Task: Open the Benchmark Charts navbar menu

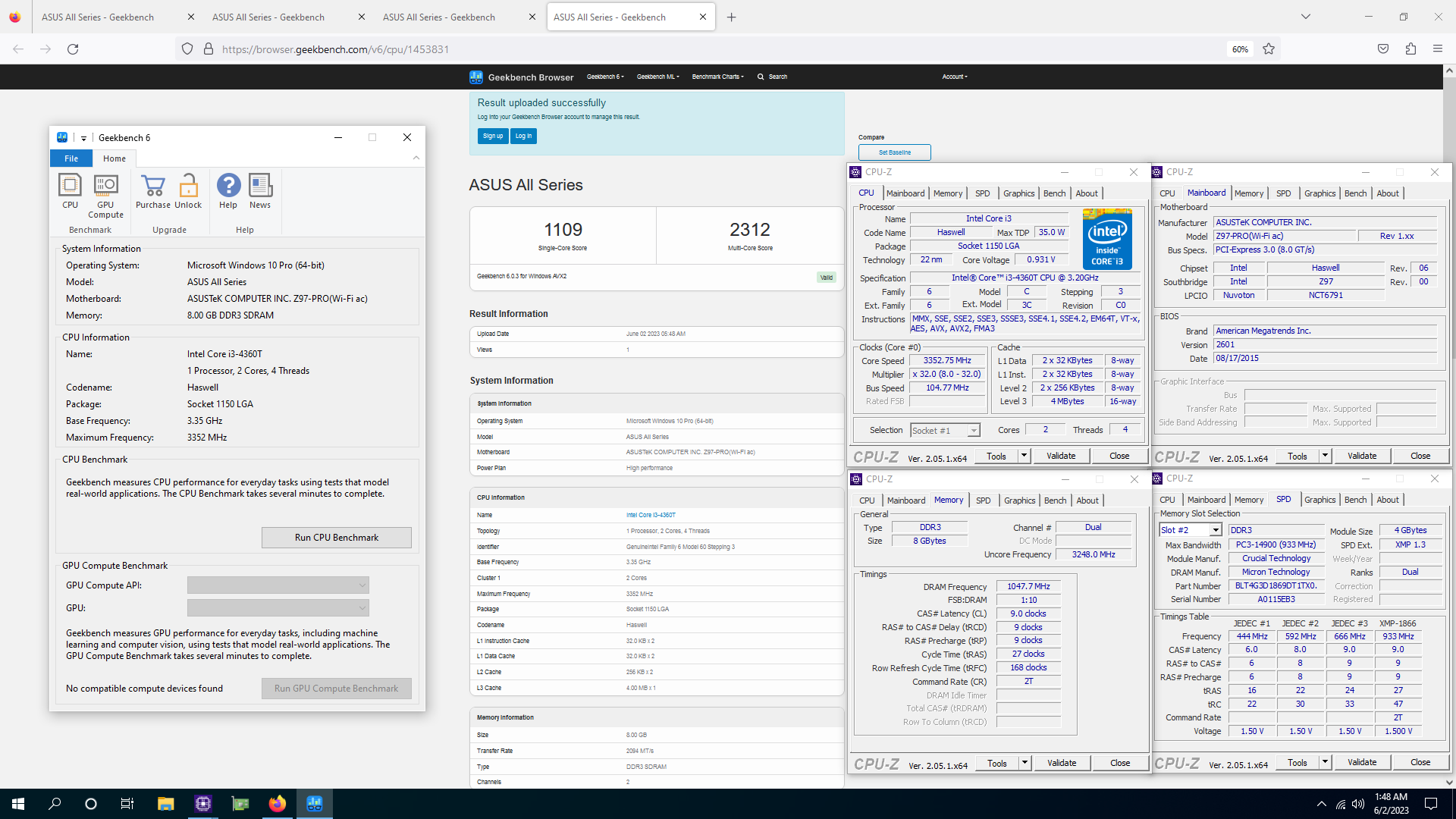Action: coord(717,77)
